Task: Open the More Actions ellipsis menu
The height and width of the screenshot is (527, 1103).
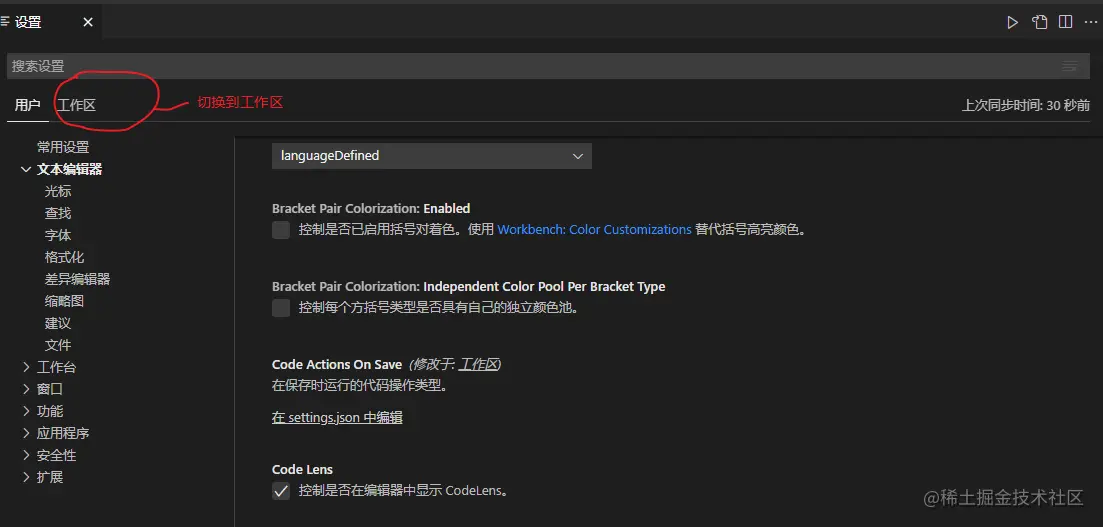Action: coord(1090,23)
